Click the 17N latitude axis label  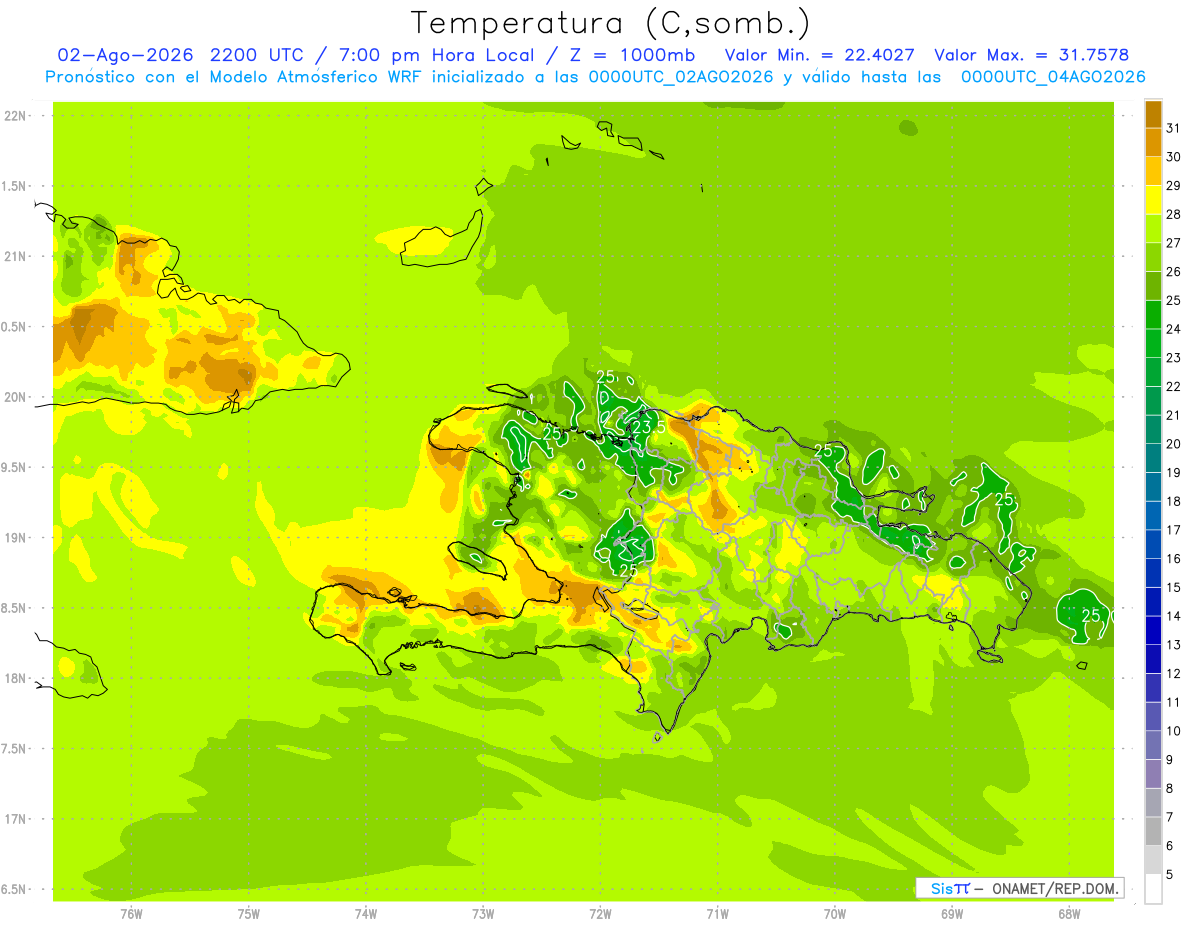[15, 819]
